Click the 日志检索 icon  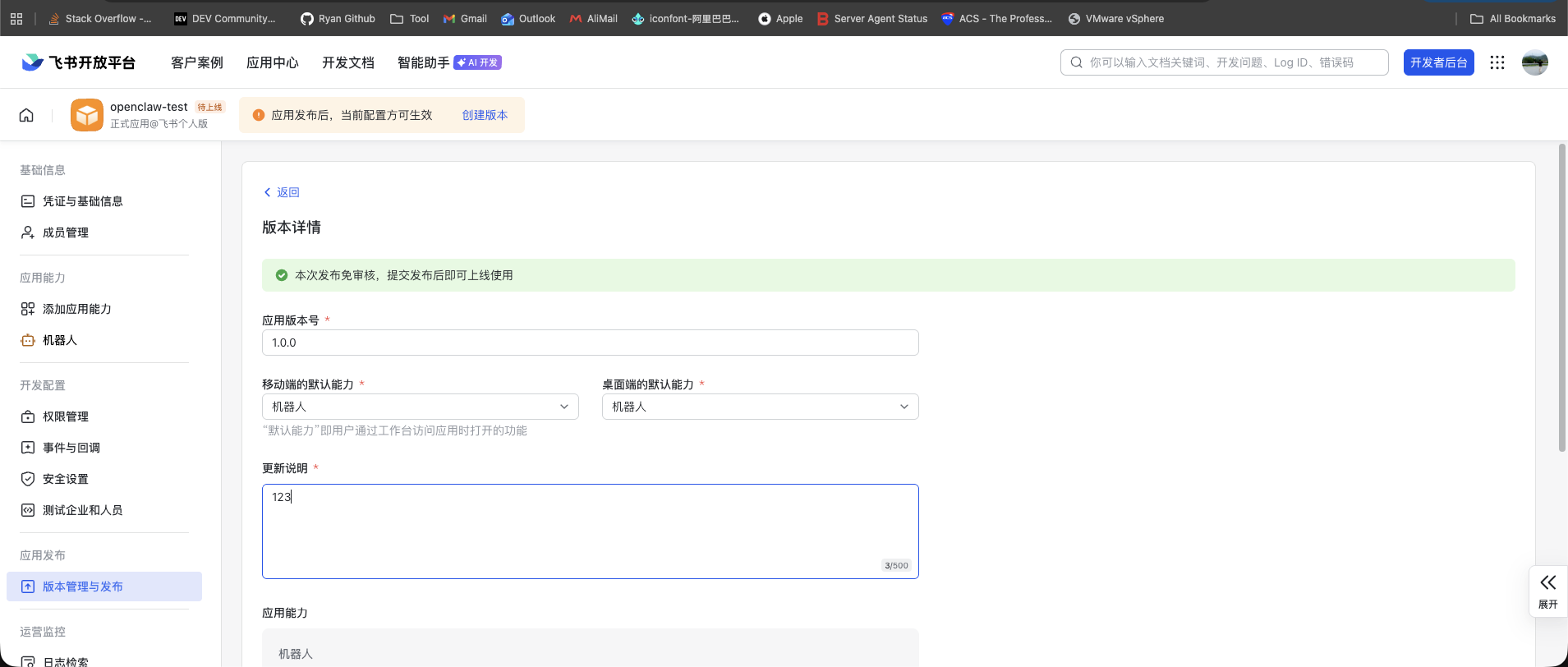[28, 661]
